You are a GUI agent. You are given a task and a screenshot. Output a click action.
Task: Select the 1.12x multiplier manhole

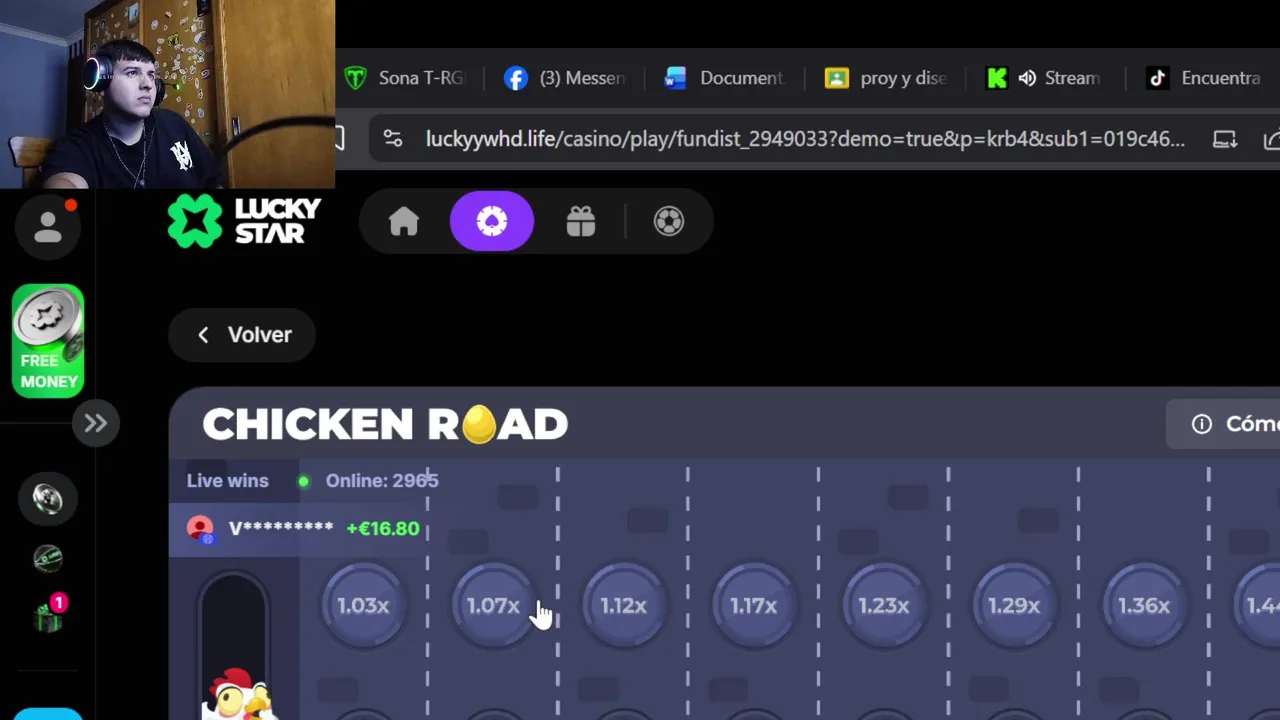[623, 606]
